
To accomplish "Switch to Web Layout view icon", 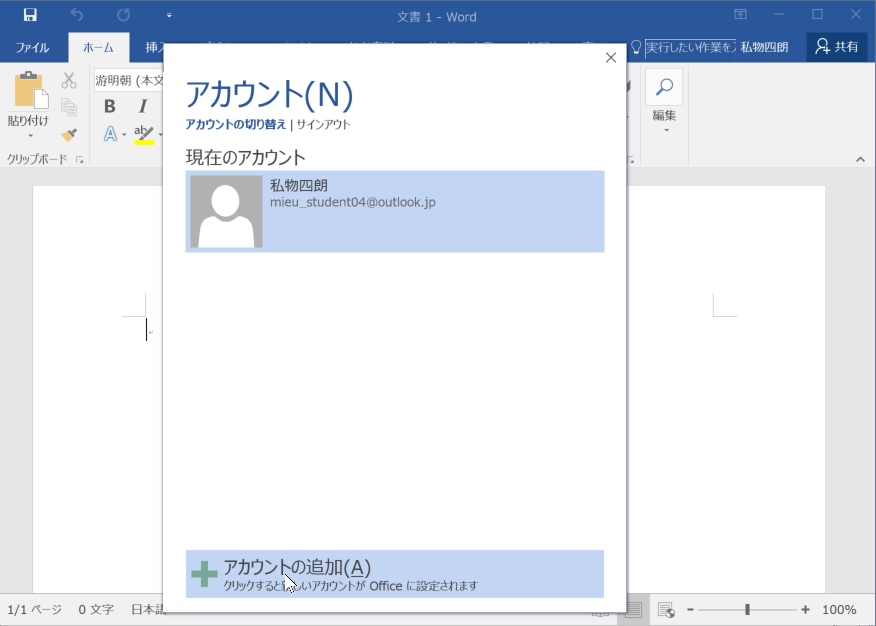I will pyautogui.click(x=666, y=610).
